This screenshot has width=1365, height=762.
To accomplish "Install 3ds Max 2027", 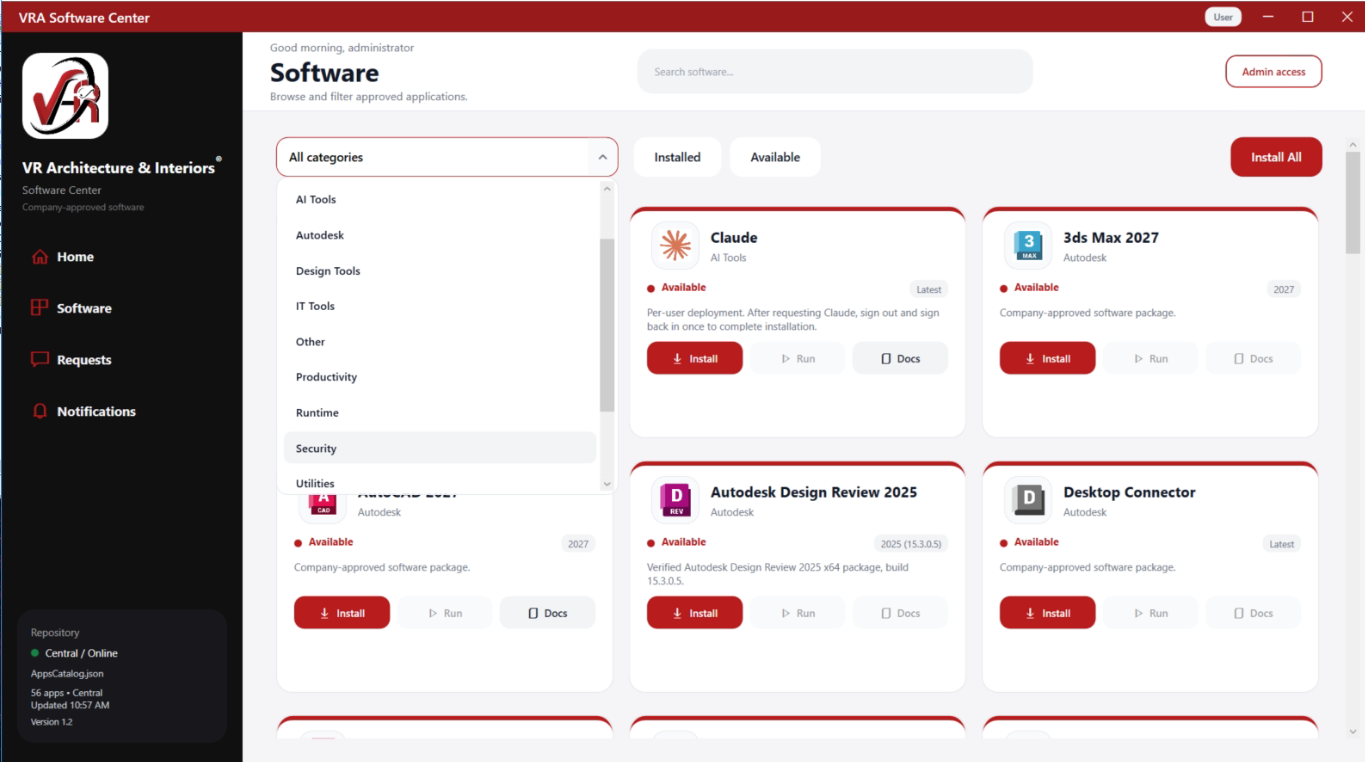I will (x=1048, y=358).
